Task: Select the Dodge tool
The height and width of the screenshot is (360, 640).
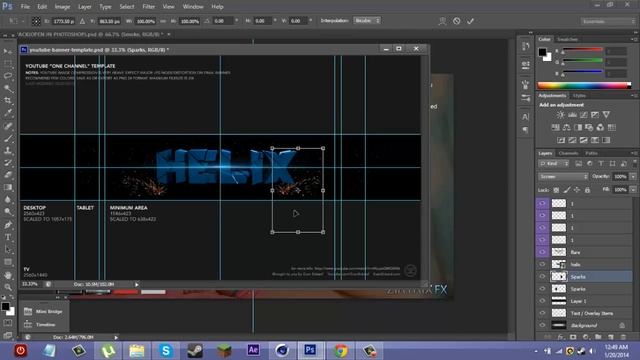Action: pos(7,212)
